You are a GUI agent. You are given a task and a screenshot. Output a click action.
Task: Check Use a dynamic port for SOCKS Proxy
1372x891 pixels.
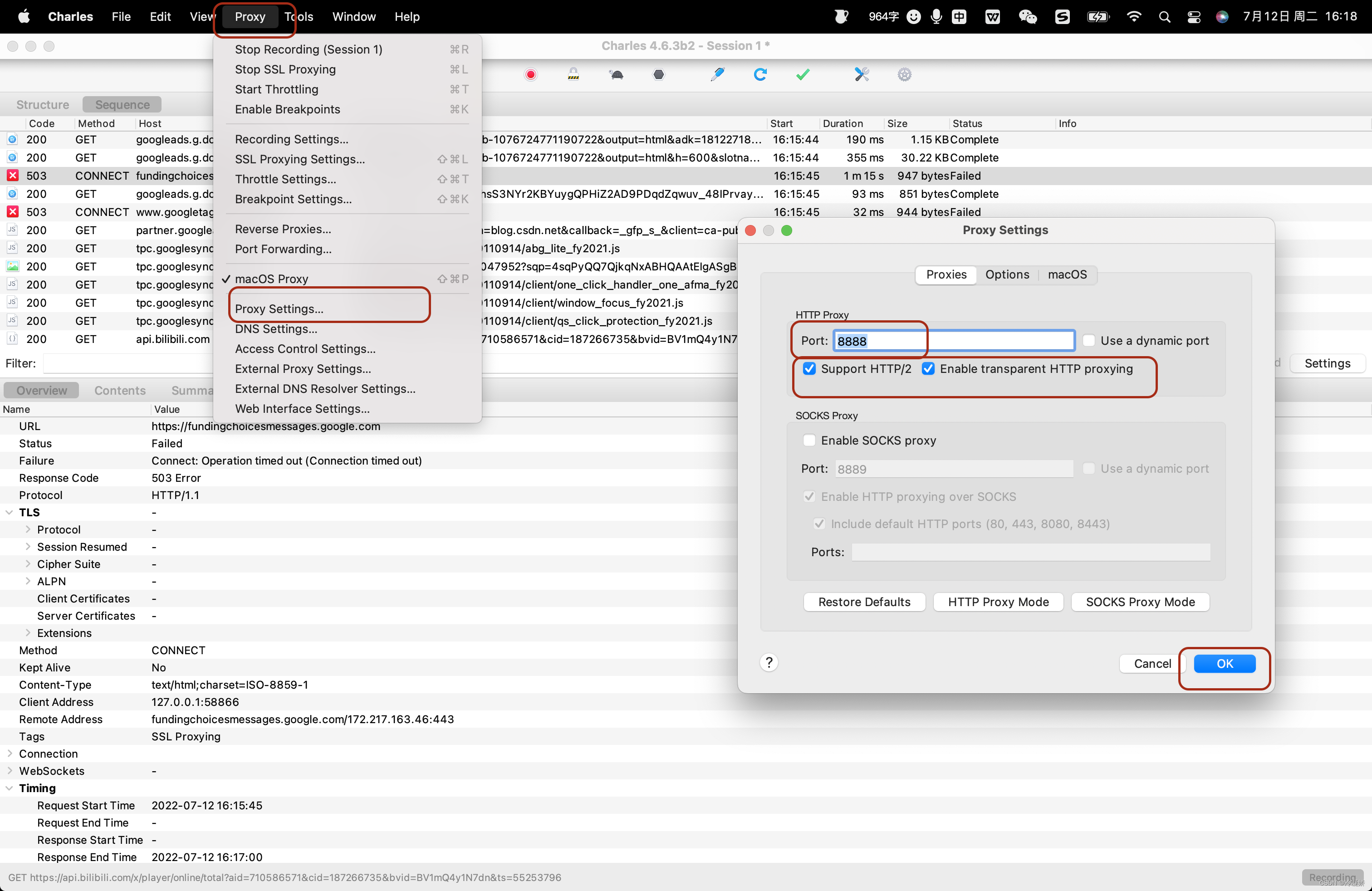[1089, 469]
